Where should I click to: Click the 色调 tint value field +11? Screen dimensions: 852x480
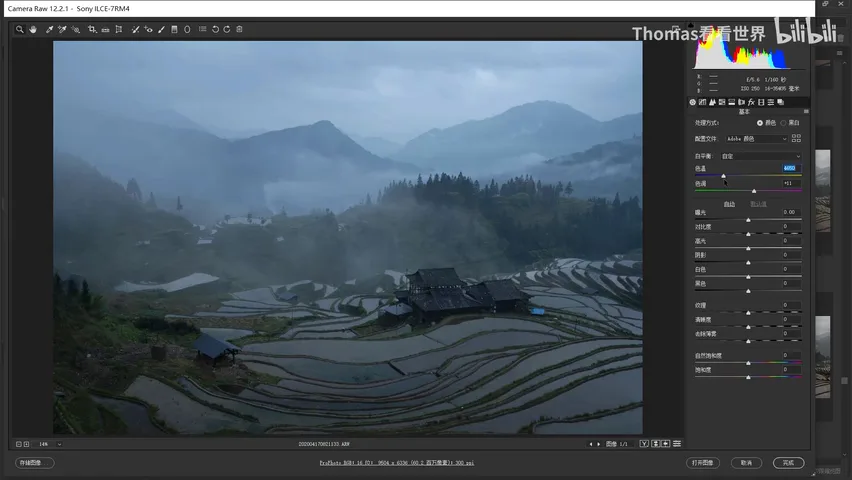pos(791,184)
